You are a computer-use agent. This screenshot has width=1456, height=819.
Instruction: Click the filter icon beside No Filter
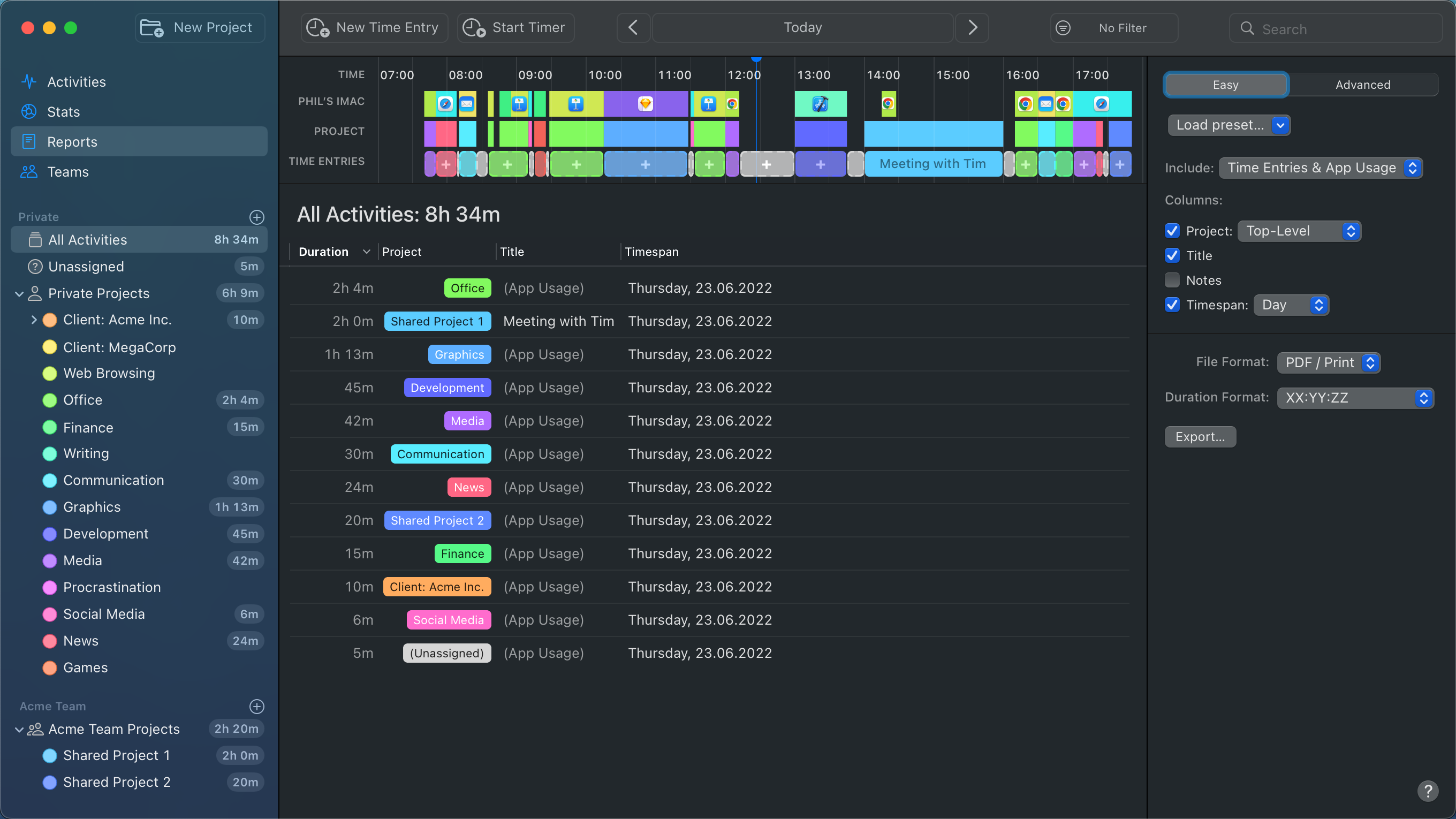[1063, 28]
